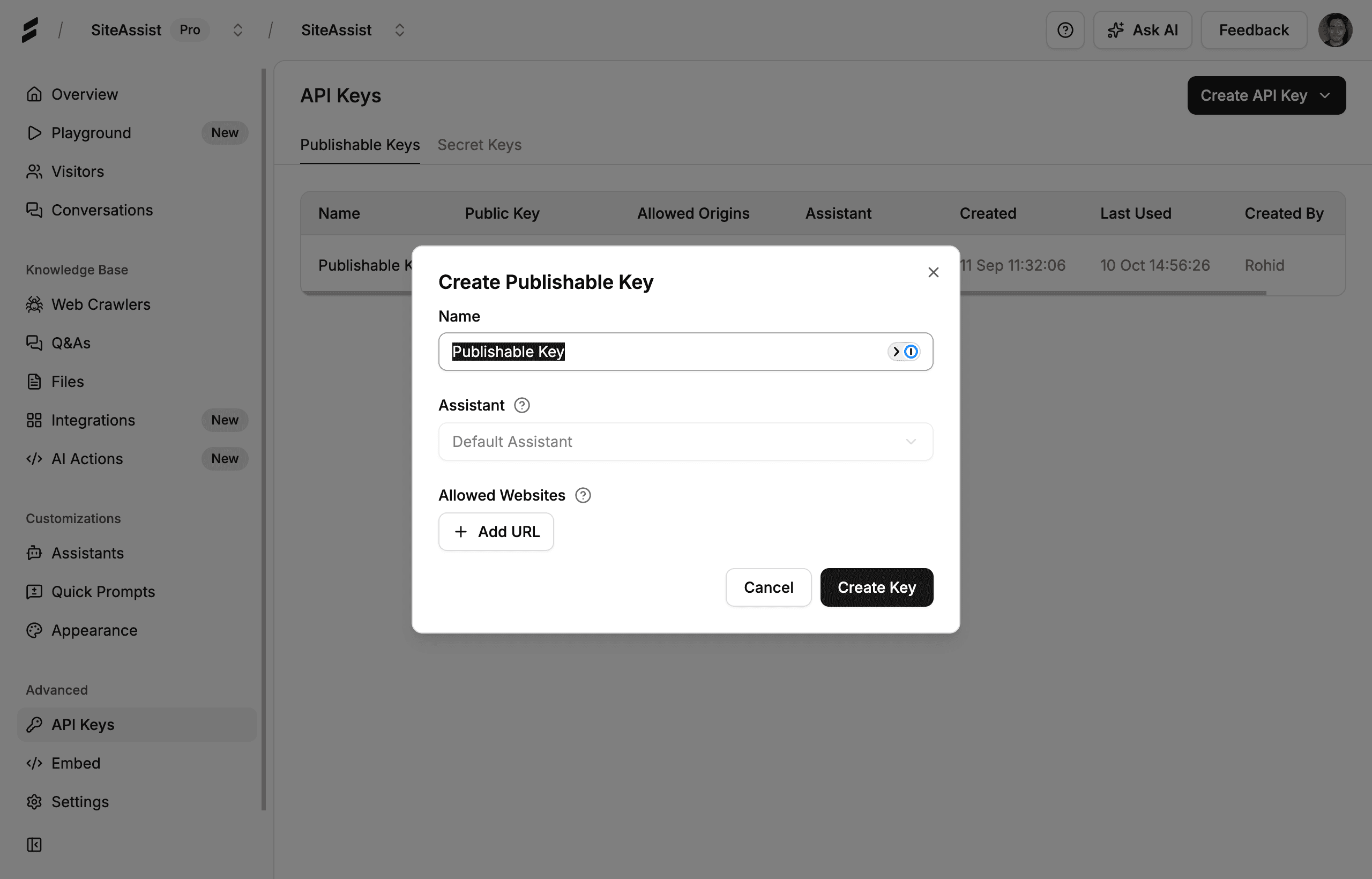The image size is (1372, 879).
Task: Click the Visitors icon
Action: coord(34,171)
